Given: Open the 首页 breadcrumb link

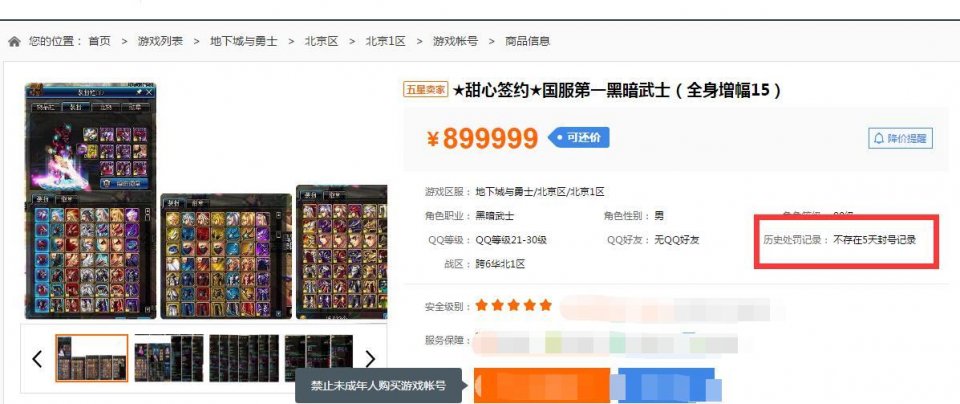Looking at the screenshot, I should 100,42.
